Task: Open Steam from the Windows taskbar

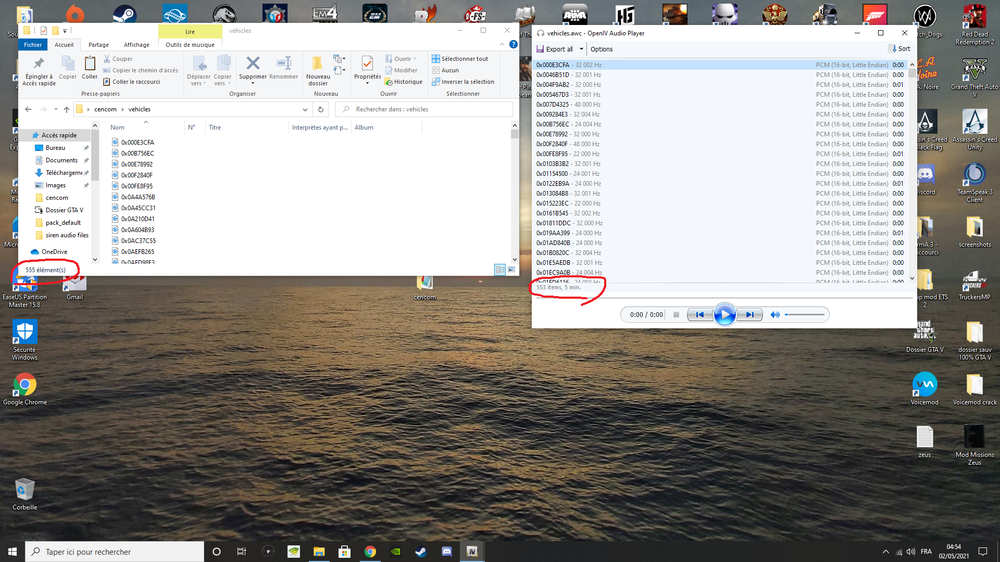Action: click(x=421, y=551)
